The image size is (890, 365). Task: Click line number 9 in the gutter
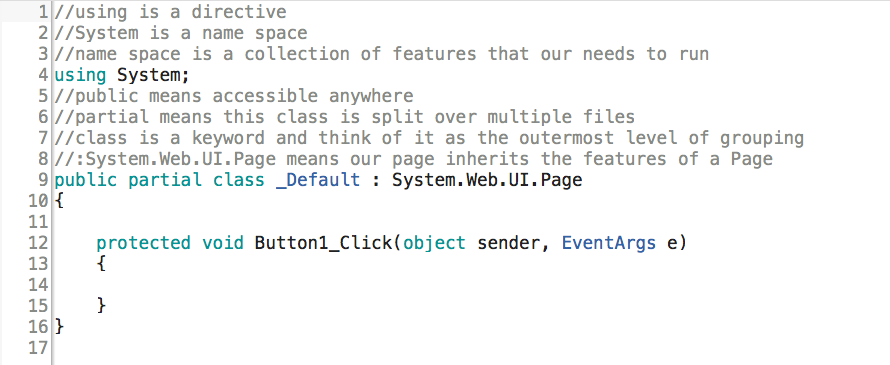click(x=44, y=180)
